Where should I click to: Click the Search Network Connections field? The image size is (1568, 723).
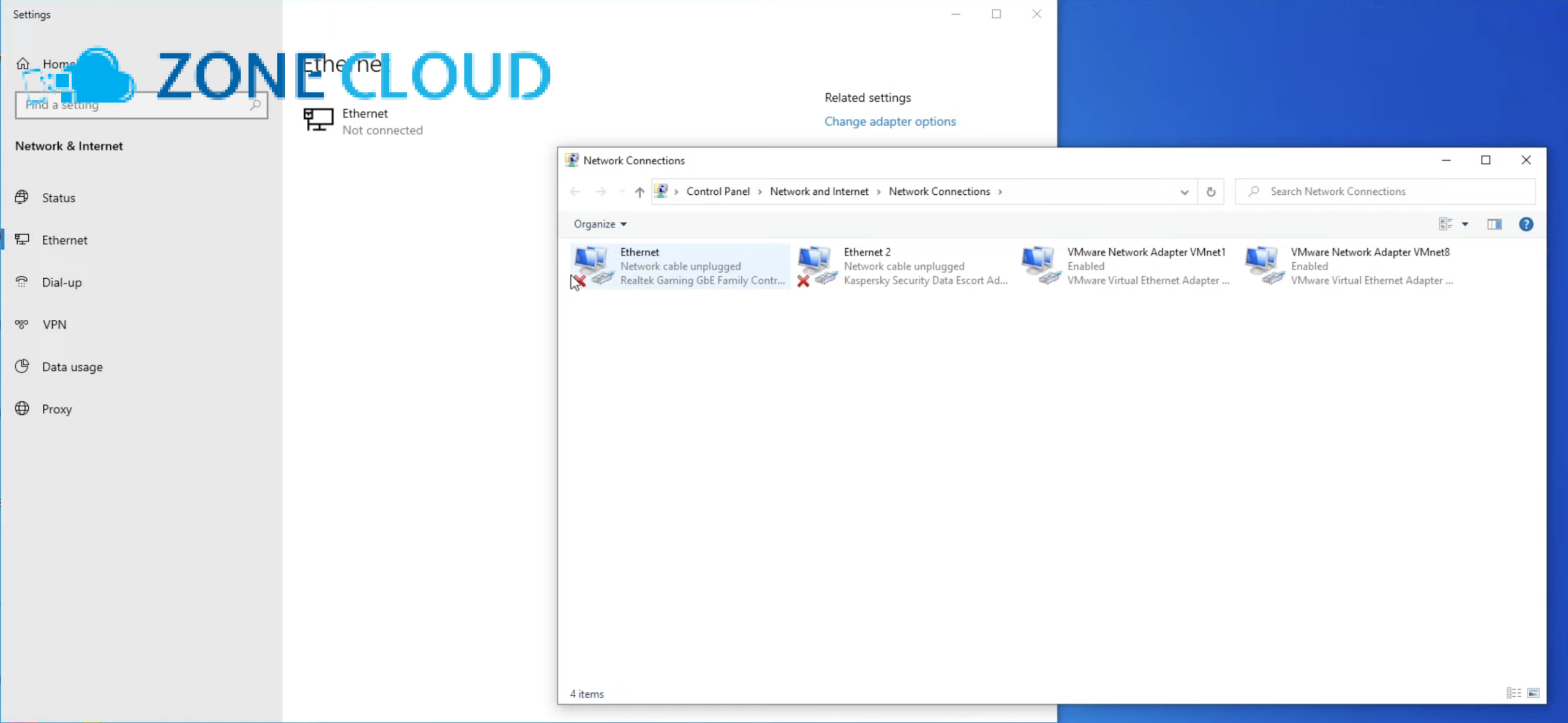point(1385,192)
